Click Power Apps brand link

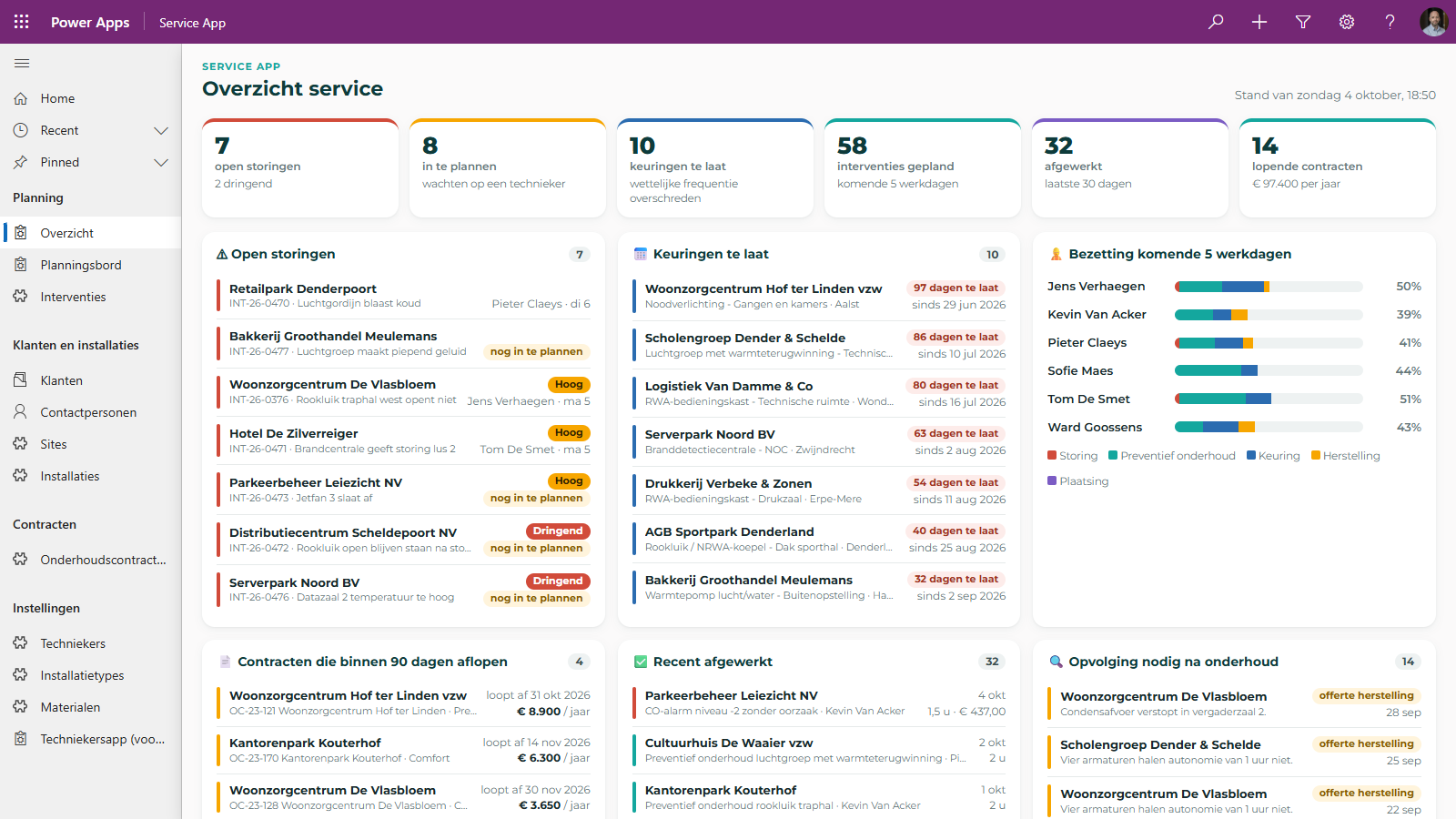(x=90, y=23)
